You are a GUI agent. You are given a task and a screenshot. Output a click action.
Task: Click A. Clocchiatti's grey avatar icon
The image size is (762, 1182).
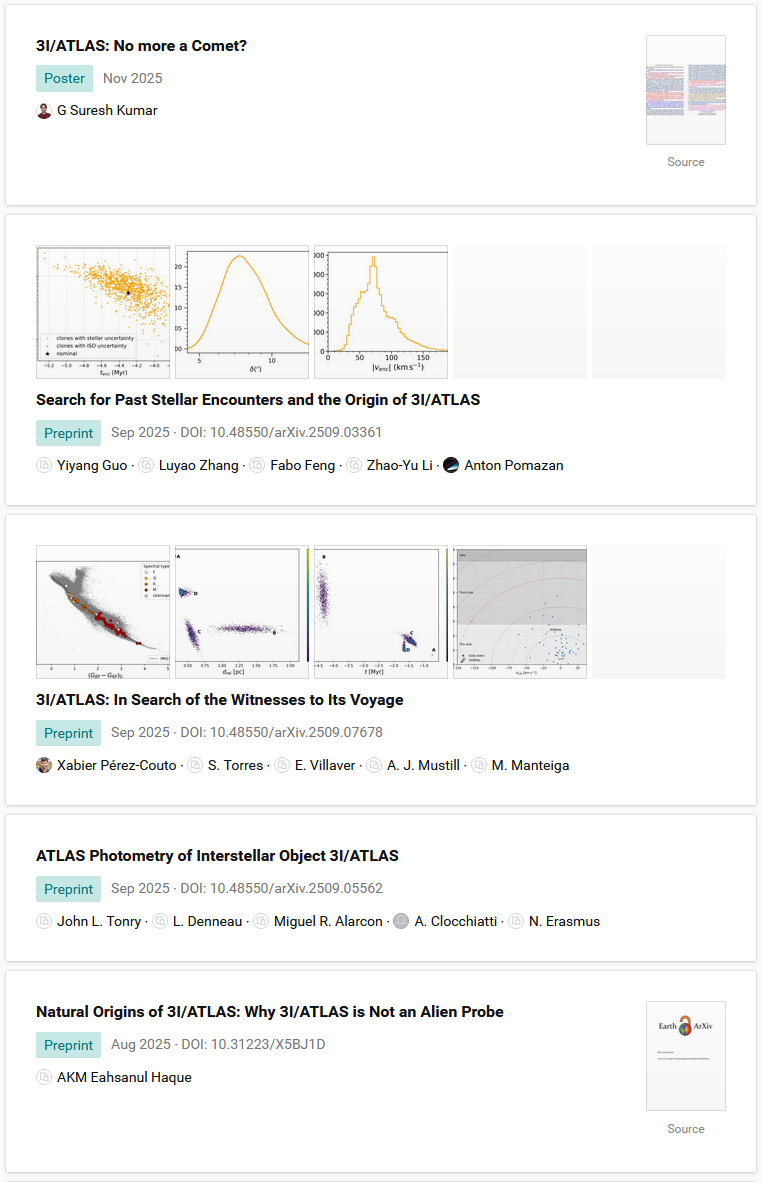pos(401,921)
